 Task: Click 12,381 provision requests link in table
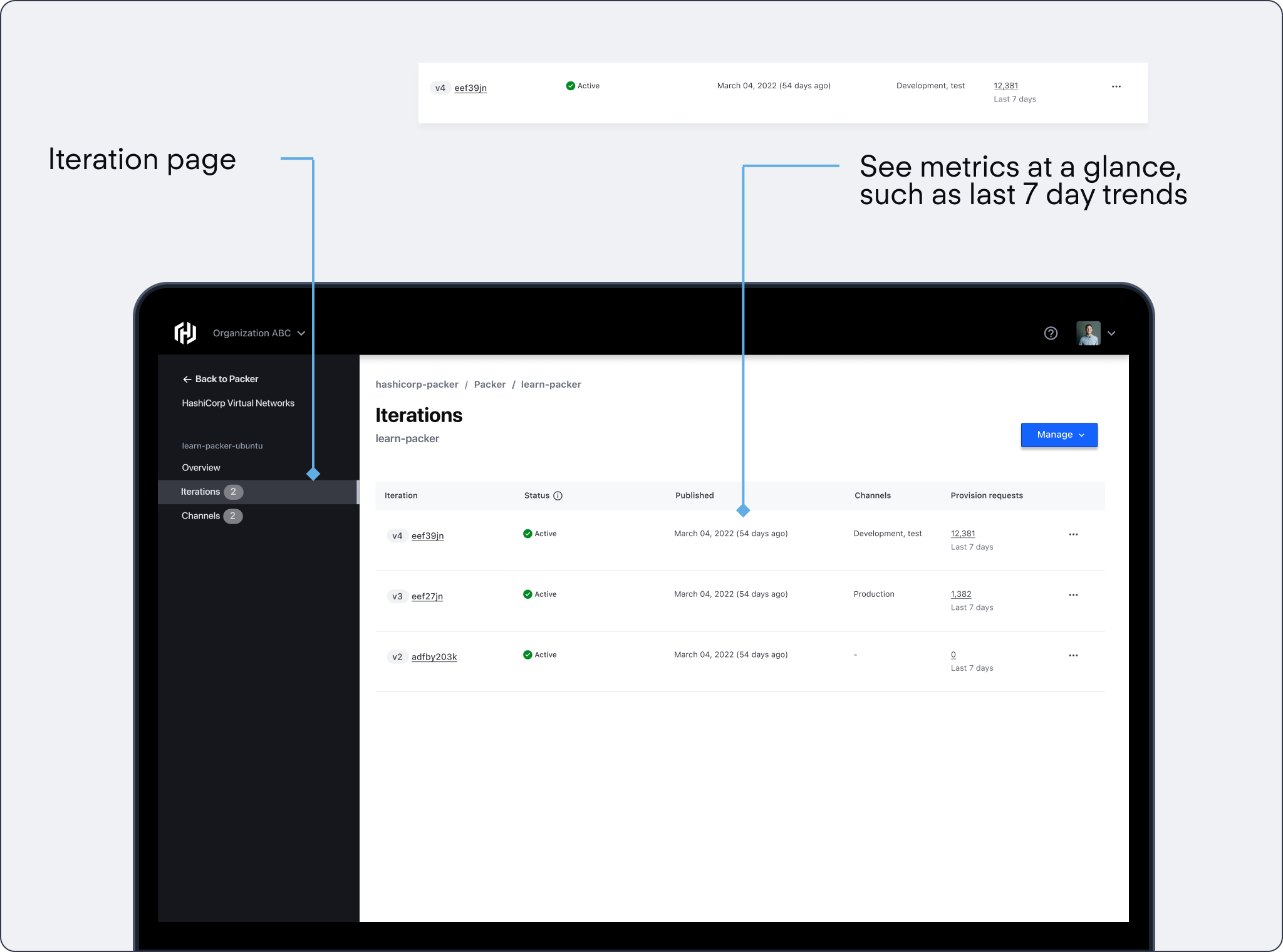(962, 534)
